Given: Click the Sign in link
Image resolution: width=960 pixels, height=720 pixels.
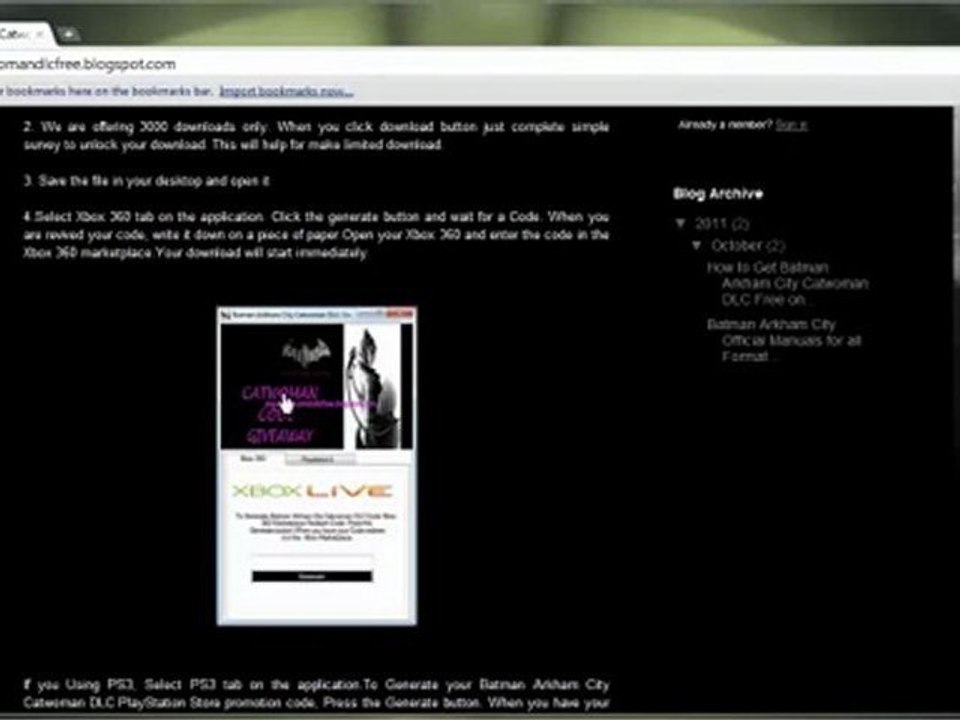Looking at the screenshot, I should [791, 125].
